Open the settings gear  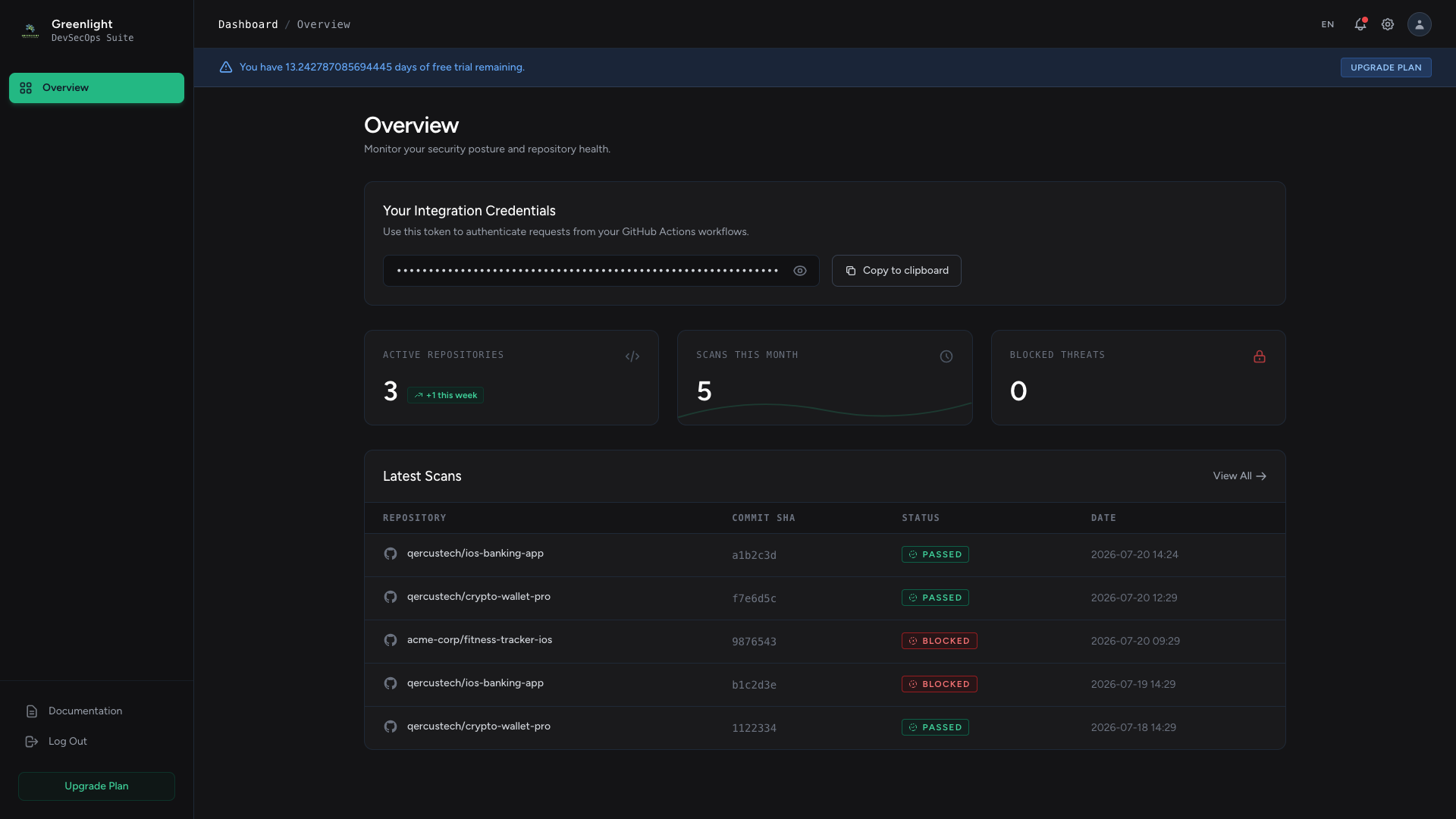pyautogui.click(x=1388, y=24)
